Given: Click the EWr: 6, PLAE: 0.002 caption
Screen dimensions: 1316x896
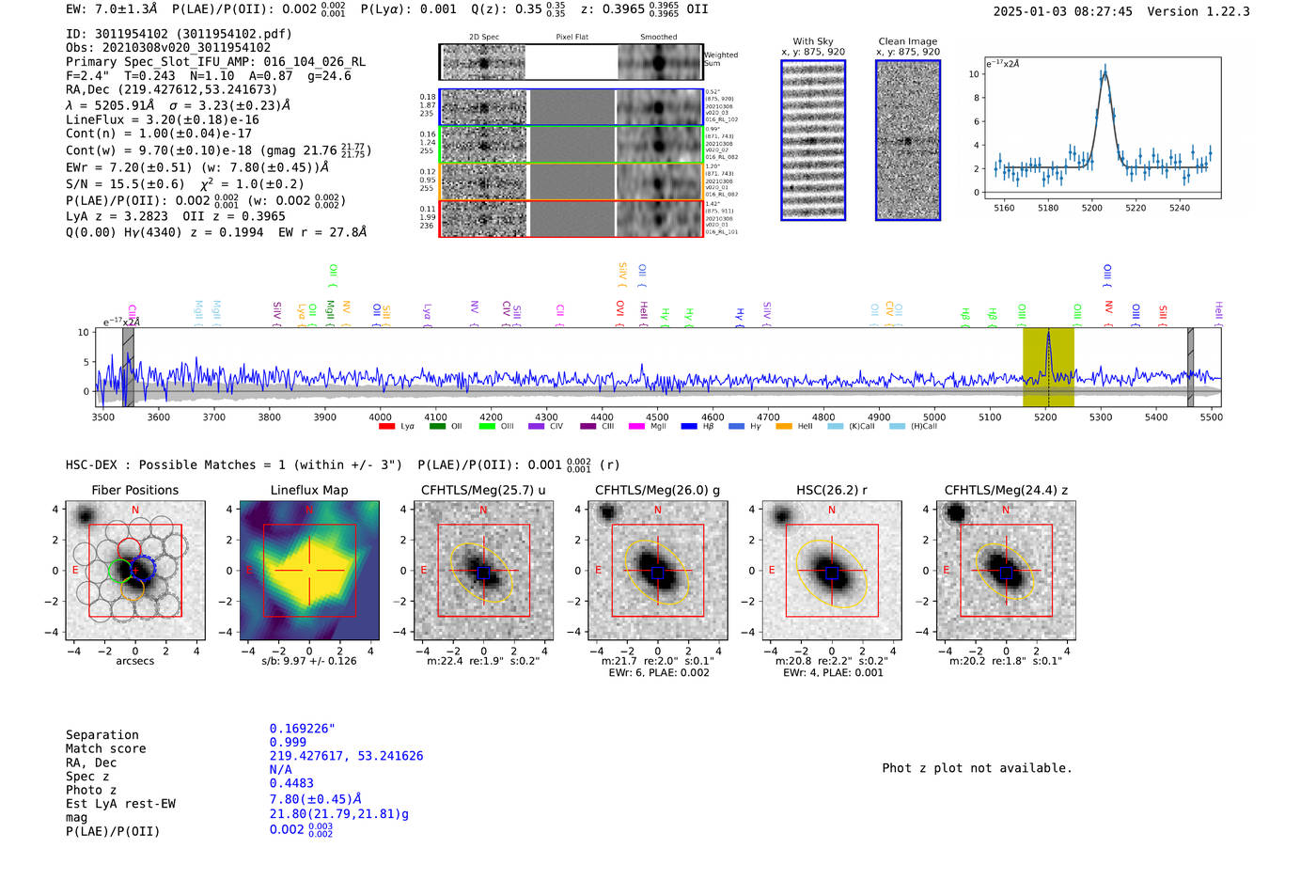Looking at the screenshot, I should [659, 672].
